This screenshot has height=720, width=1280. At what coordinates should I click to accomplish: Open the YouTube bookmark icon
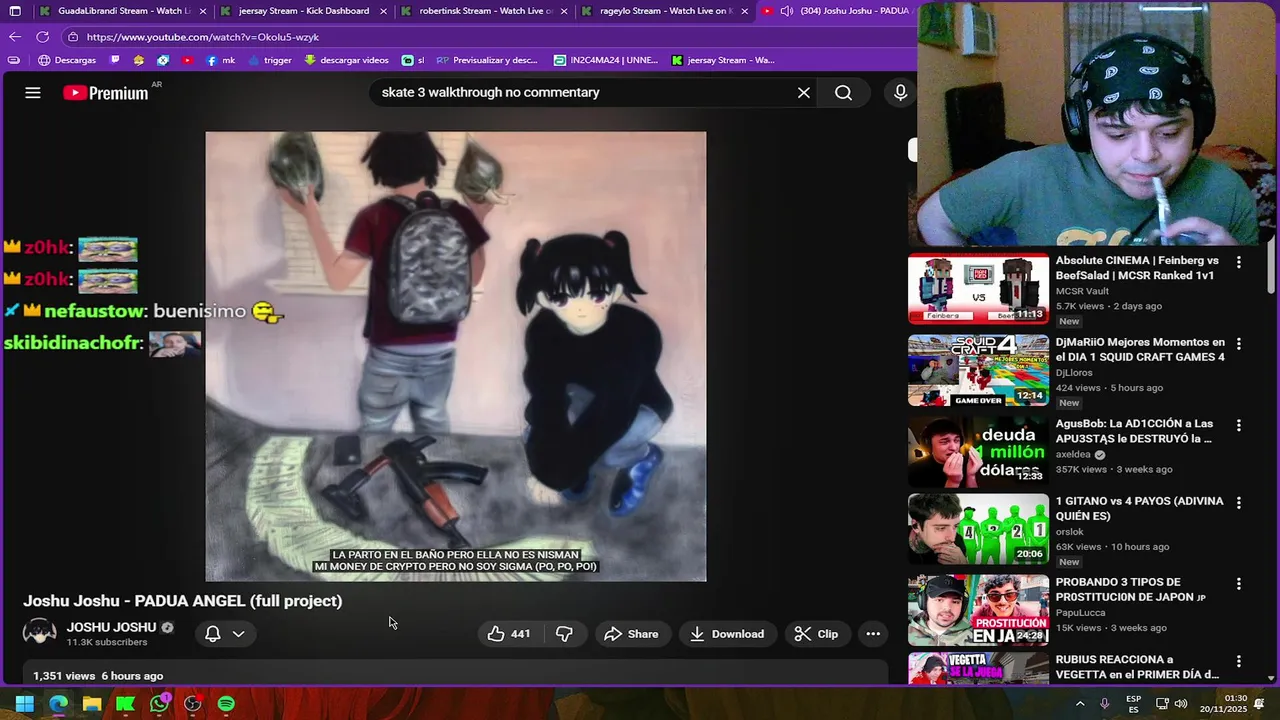[x=187, y=60]
